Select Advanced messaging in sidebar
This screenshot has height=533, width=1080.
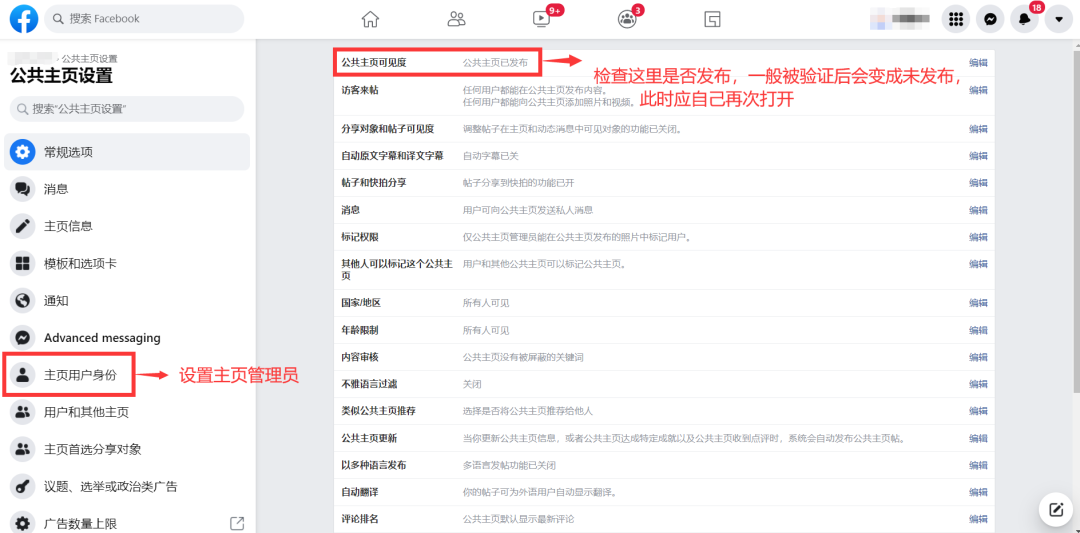(x=127, y=337)
